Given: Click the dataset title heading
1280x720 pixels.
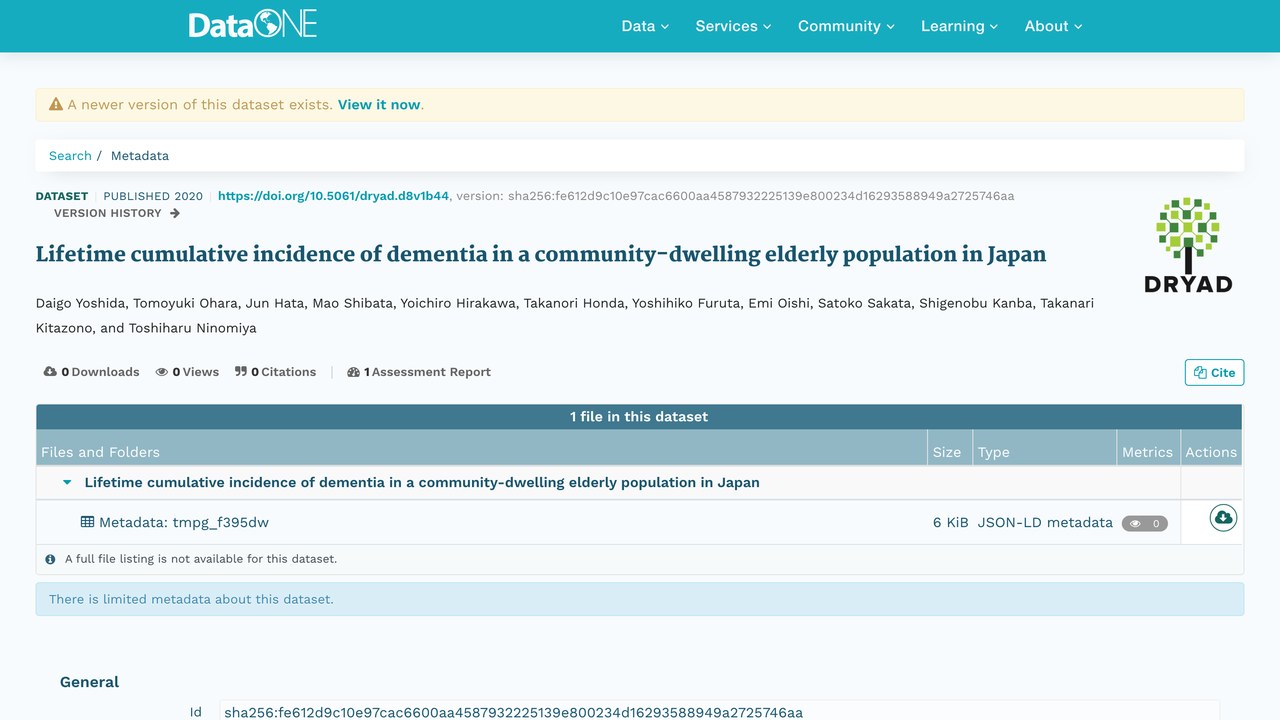Looking at the screenshot, I should pos(541,254).
